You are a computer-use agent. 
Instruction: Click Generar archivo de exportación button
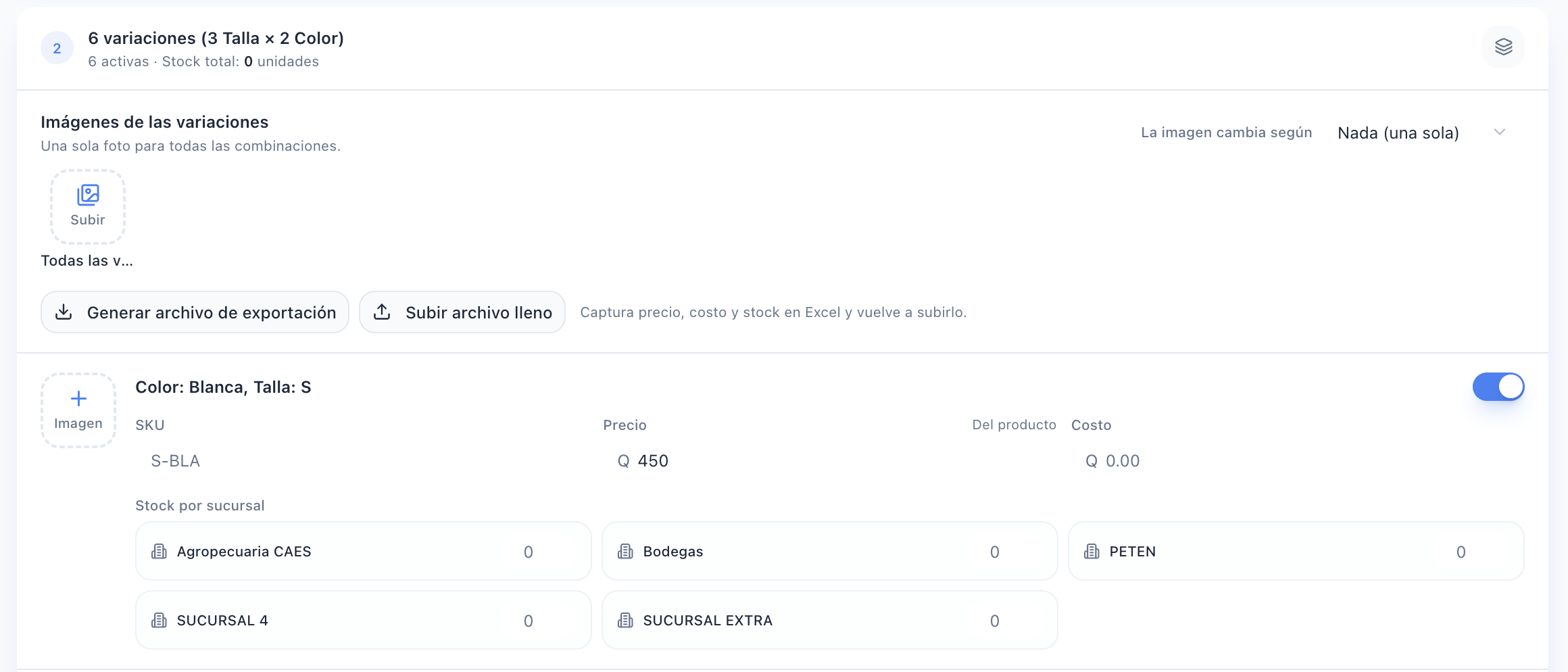click(195, 312)
